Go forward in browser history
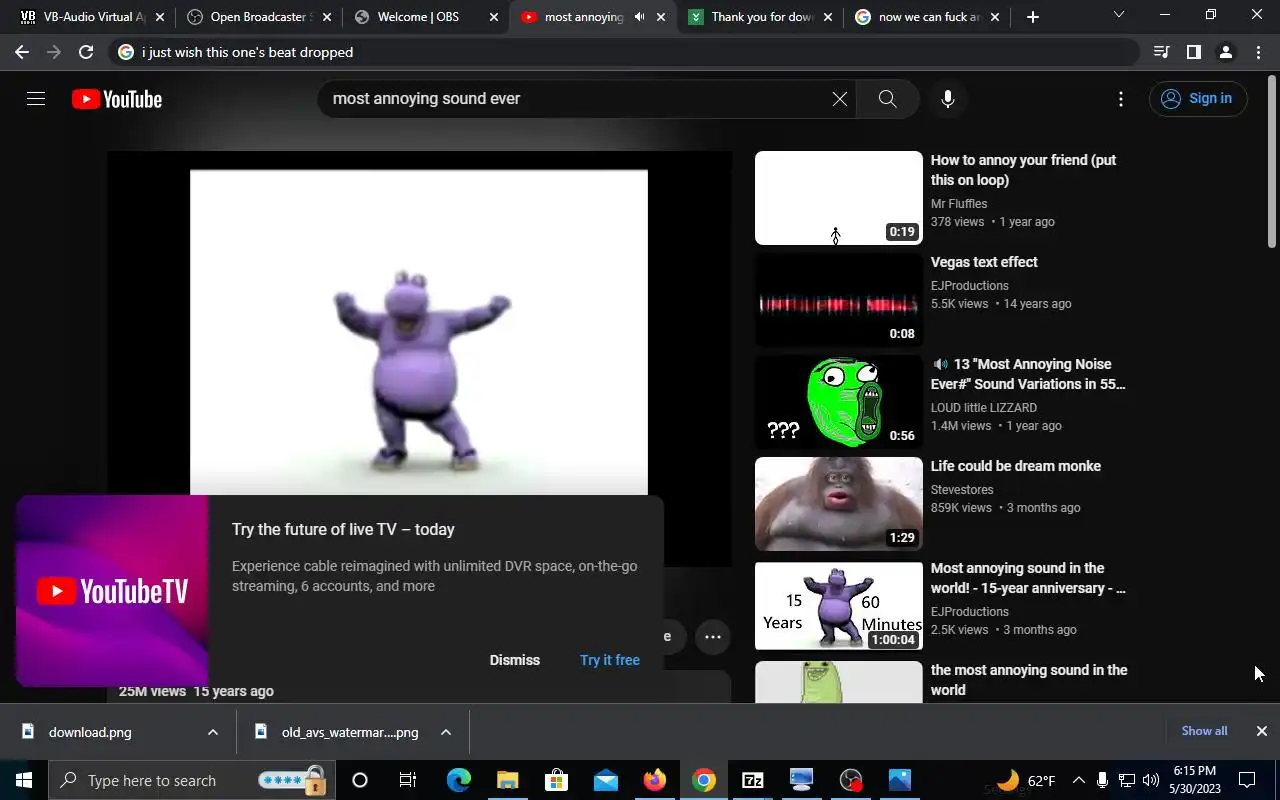1280x800 pixels. [54, 52]
